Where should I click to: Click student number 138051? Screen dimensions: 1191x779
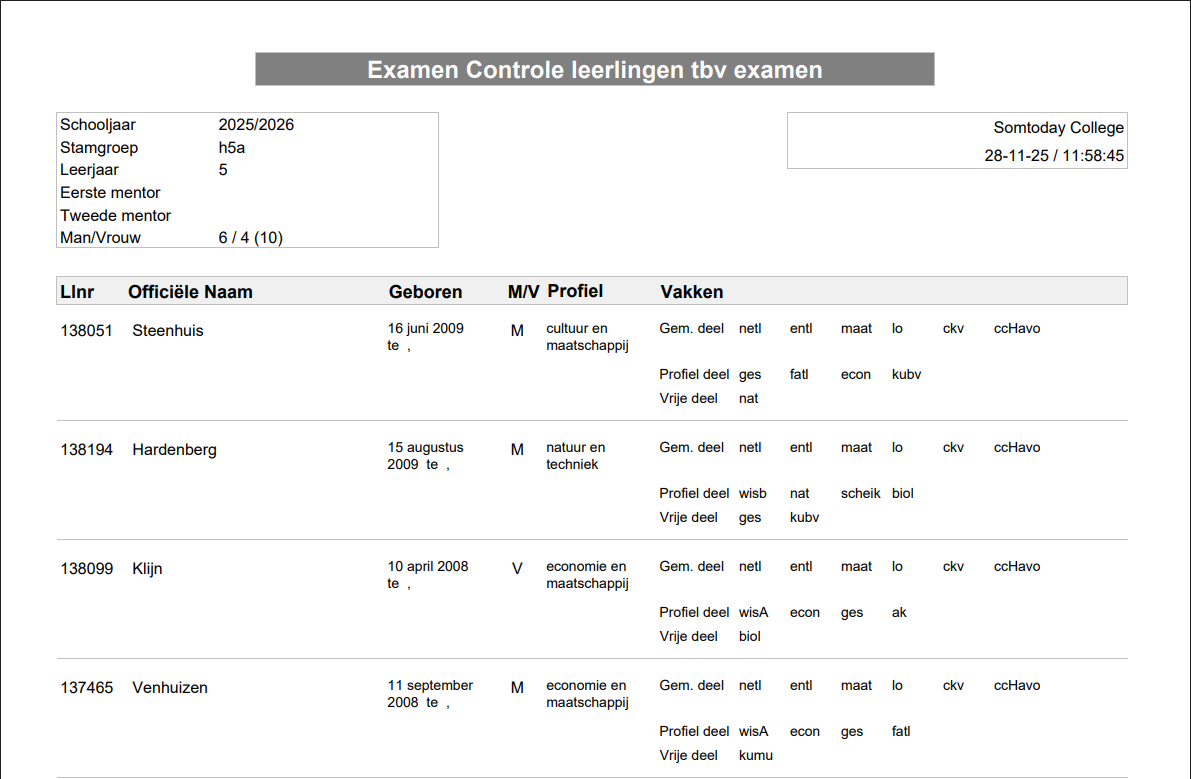click(x=87, y=331)
